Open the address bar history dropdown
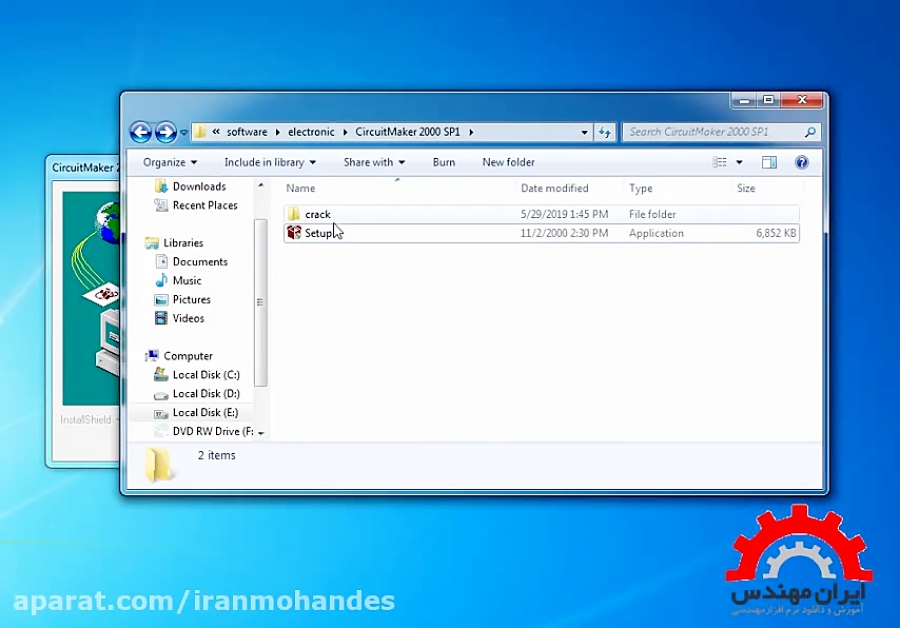The image size is (900, 628). pos(584,132)
